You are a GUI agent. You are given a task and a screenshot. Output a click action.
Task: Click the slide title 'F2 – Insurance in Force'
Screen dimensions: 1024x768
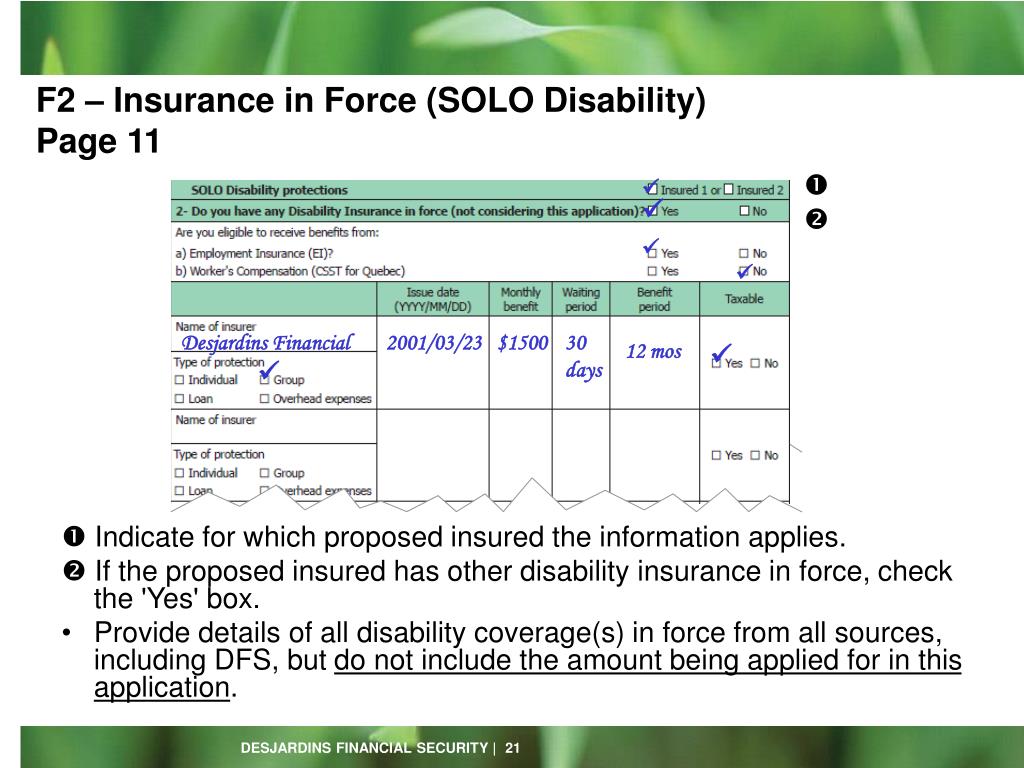pyautogui.click(x=227, y=101)
